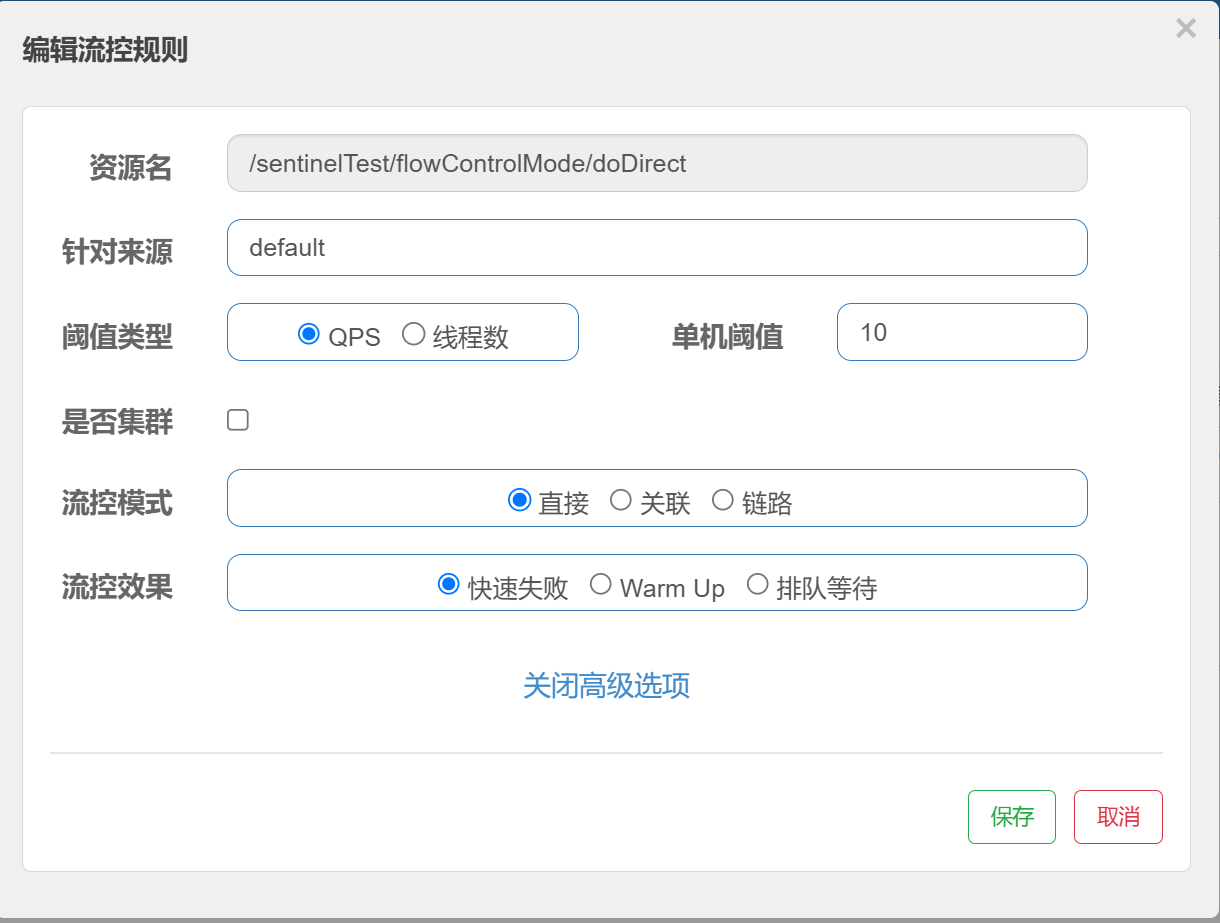Select 排队等待 flow control effect
Viewport: 1220px width, 923px height.
(758, 584)
